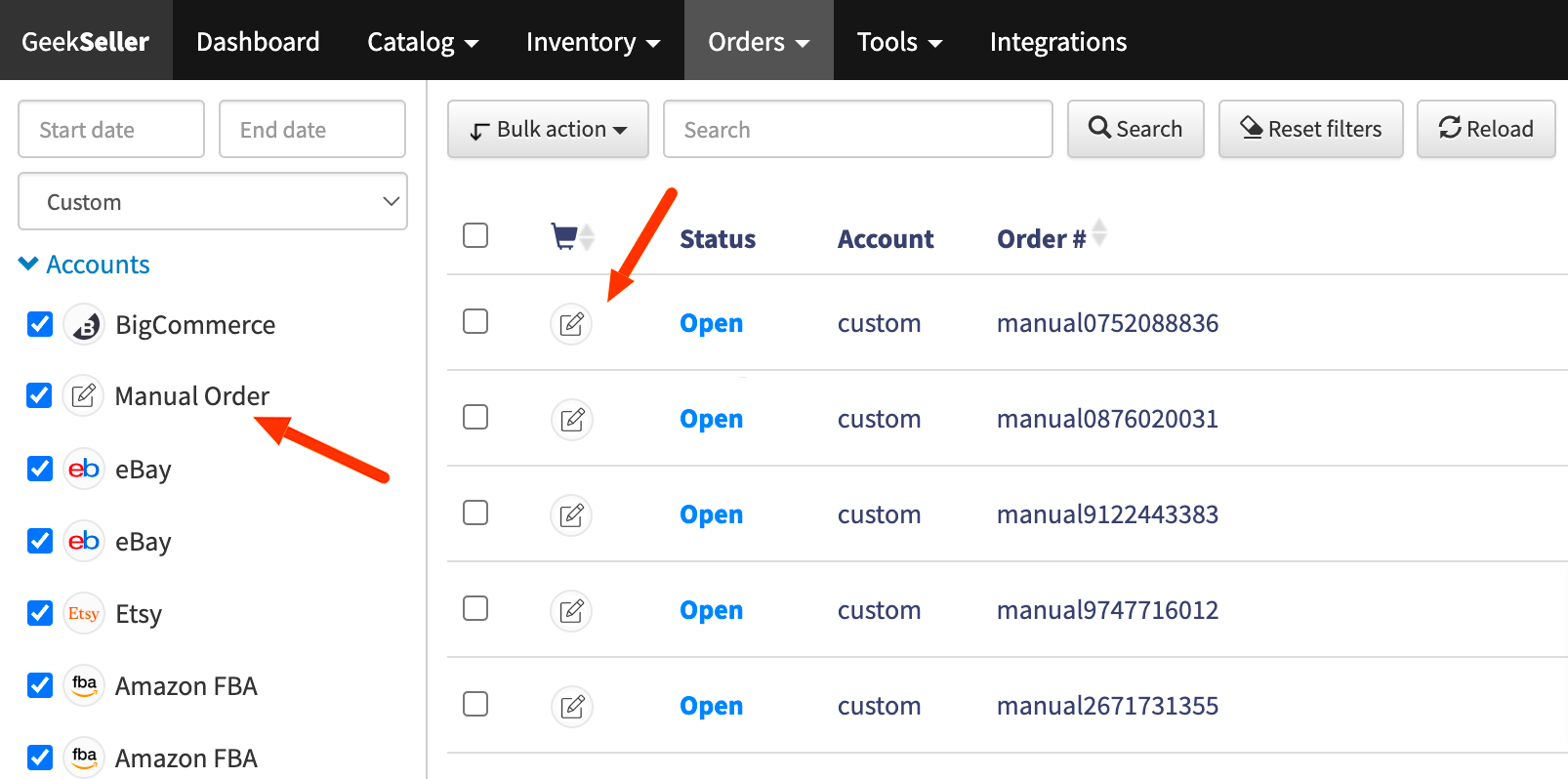Viewport: 1568px width, 779px height.
Task: Click the Status column header
Action: click(x=718, y=239)
